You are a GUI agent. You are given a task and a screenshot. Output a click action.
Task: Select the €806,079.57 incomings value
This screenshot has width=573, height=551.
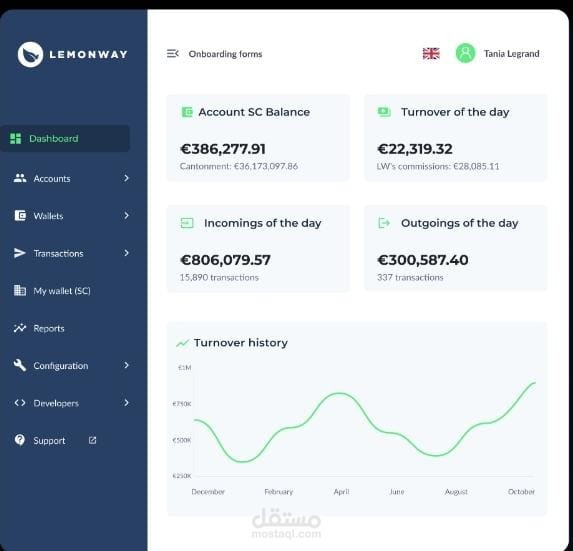pos(225,260)
